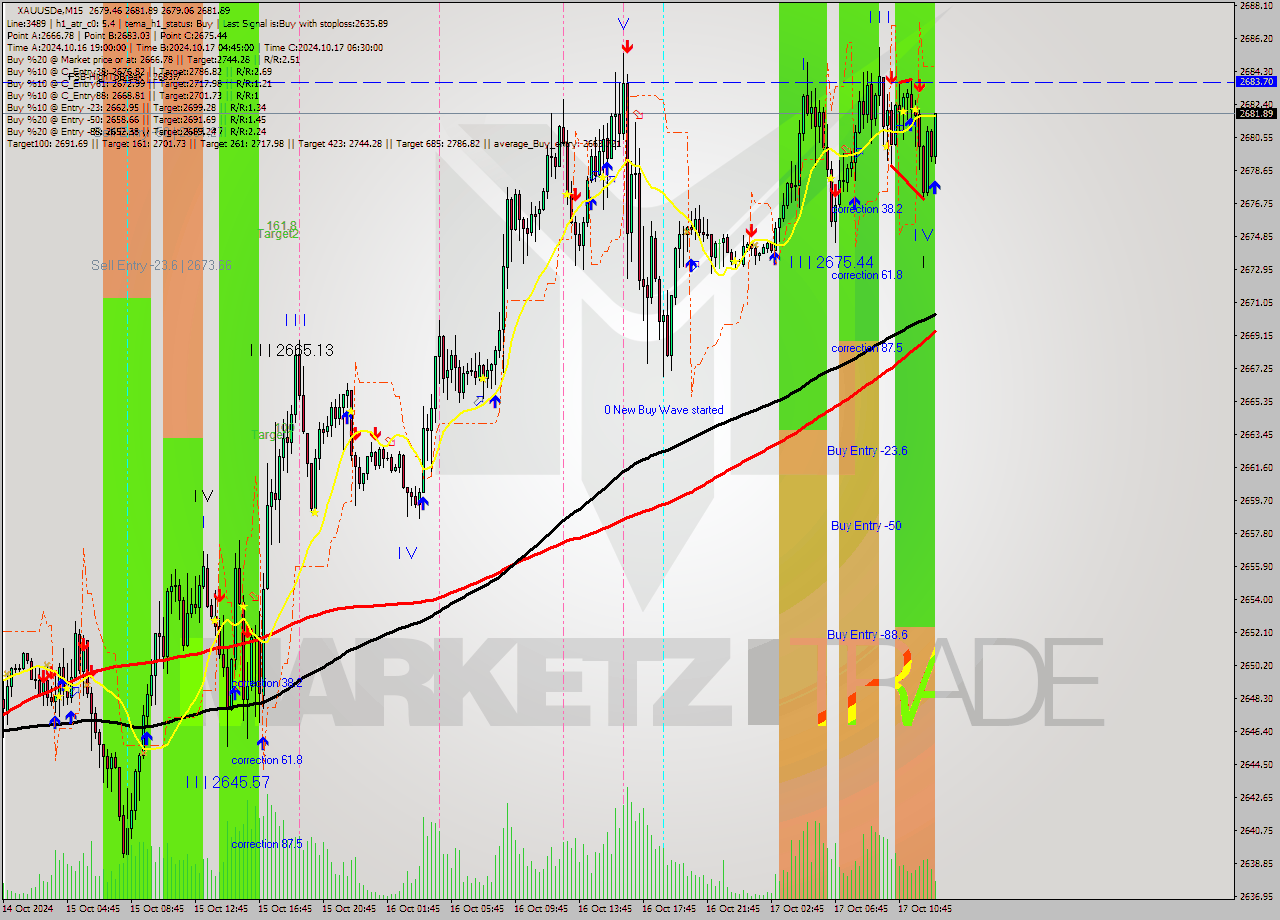This screenshot has width=1280, height=920.
Task: Click the 2642.65 price axis label
Action: (x=1256, y=797)
